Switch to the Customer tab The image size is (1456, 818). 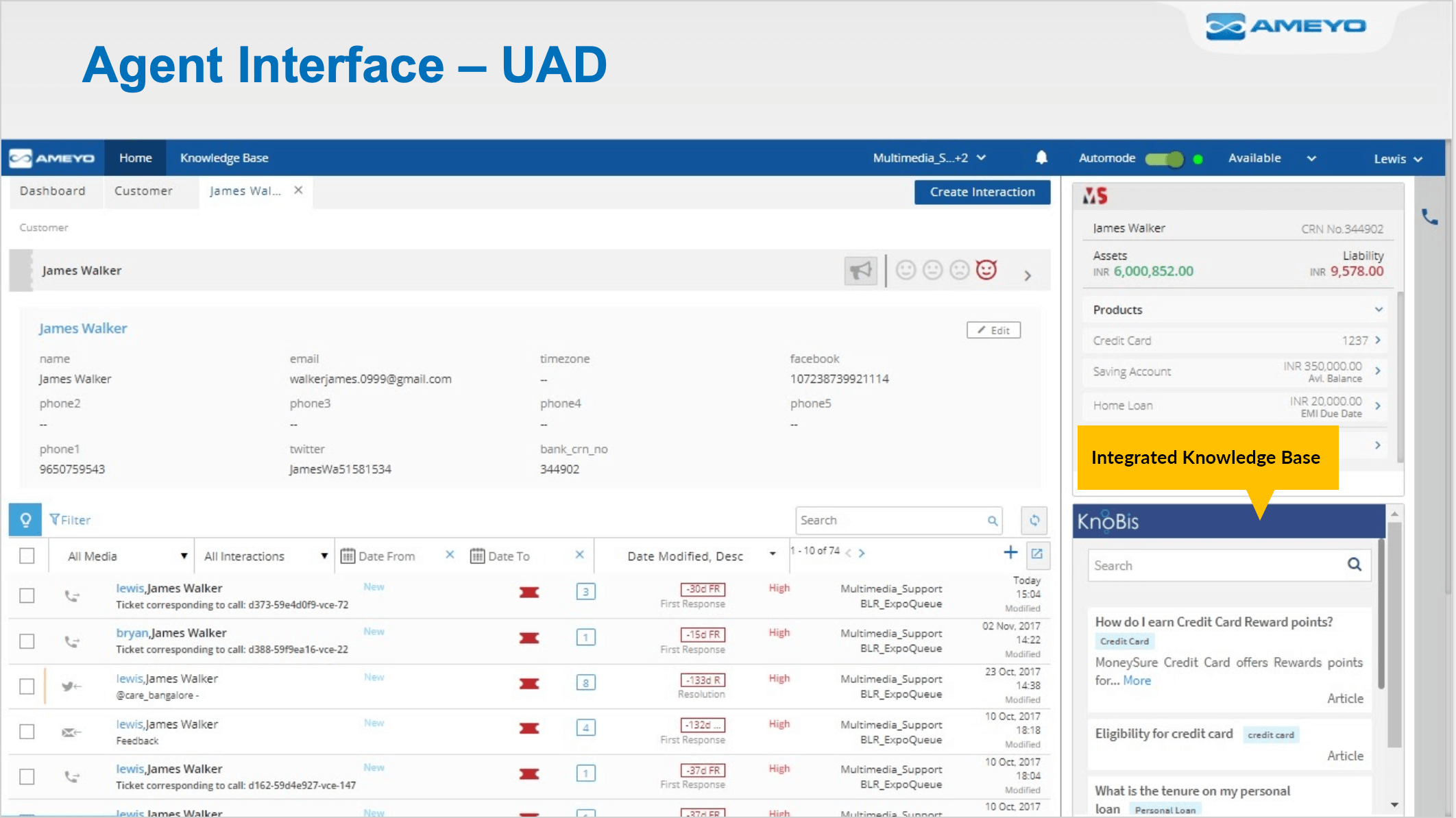pyautogui.click(x=143, y=191)
